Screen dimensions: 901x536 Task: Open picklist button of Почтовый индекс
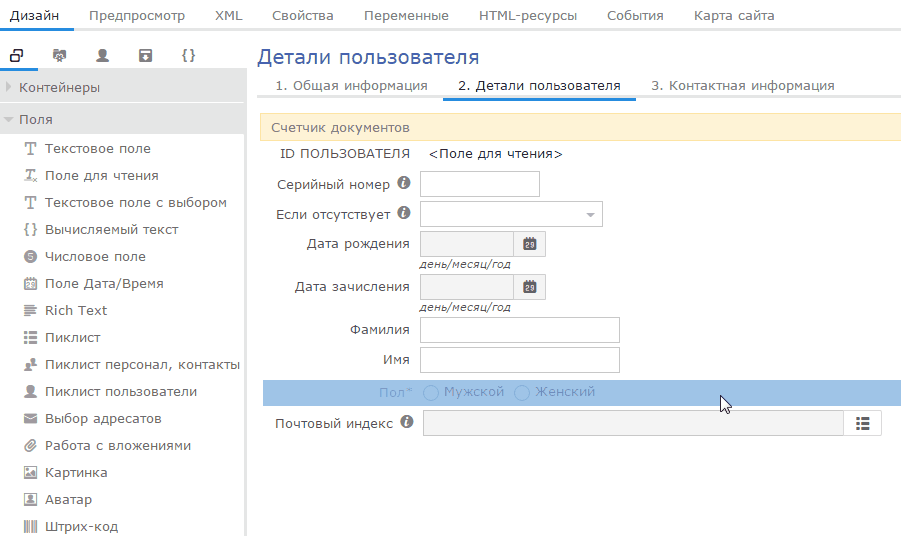pos(863,424)
